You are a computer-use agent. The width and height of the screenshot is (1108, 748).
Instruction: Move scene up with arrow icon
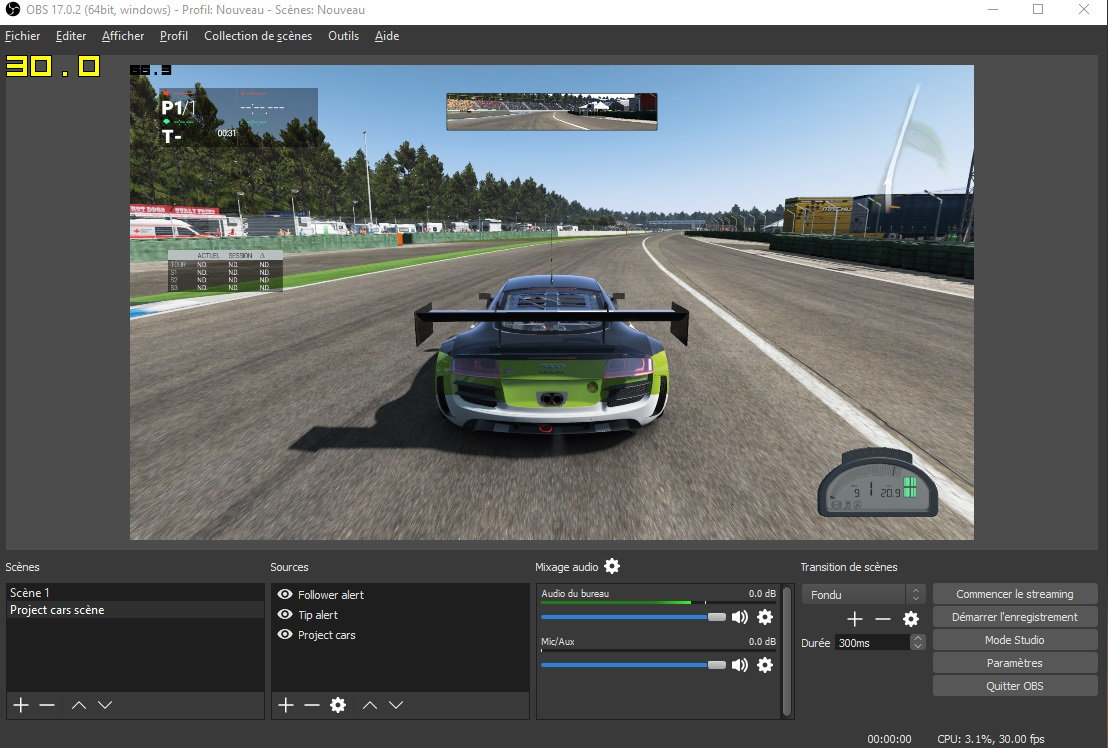point(79,705)
